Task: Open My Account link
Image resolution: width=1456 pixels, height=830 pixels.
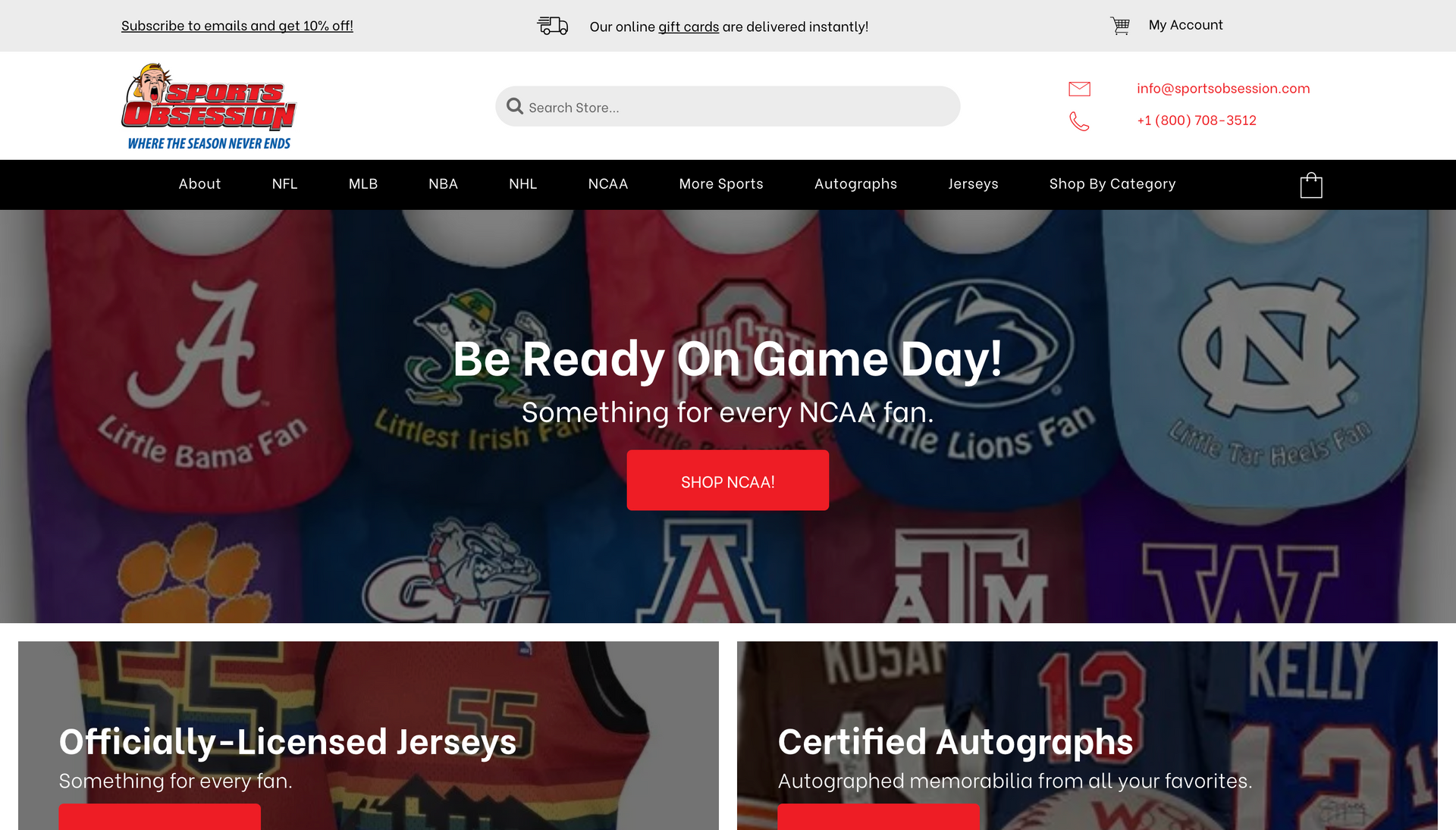Action: [1185, 25]
